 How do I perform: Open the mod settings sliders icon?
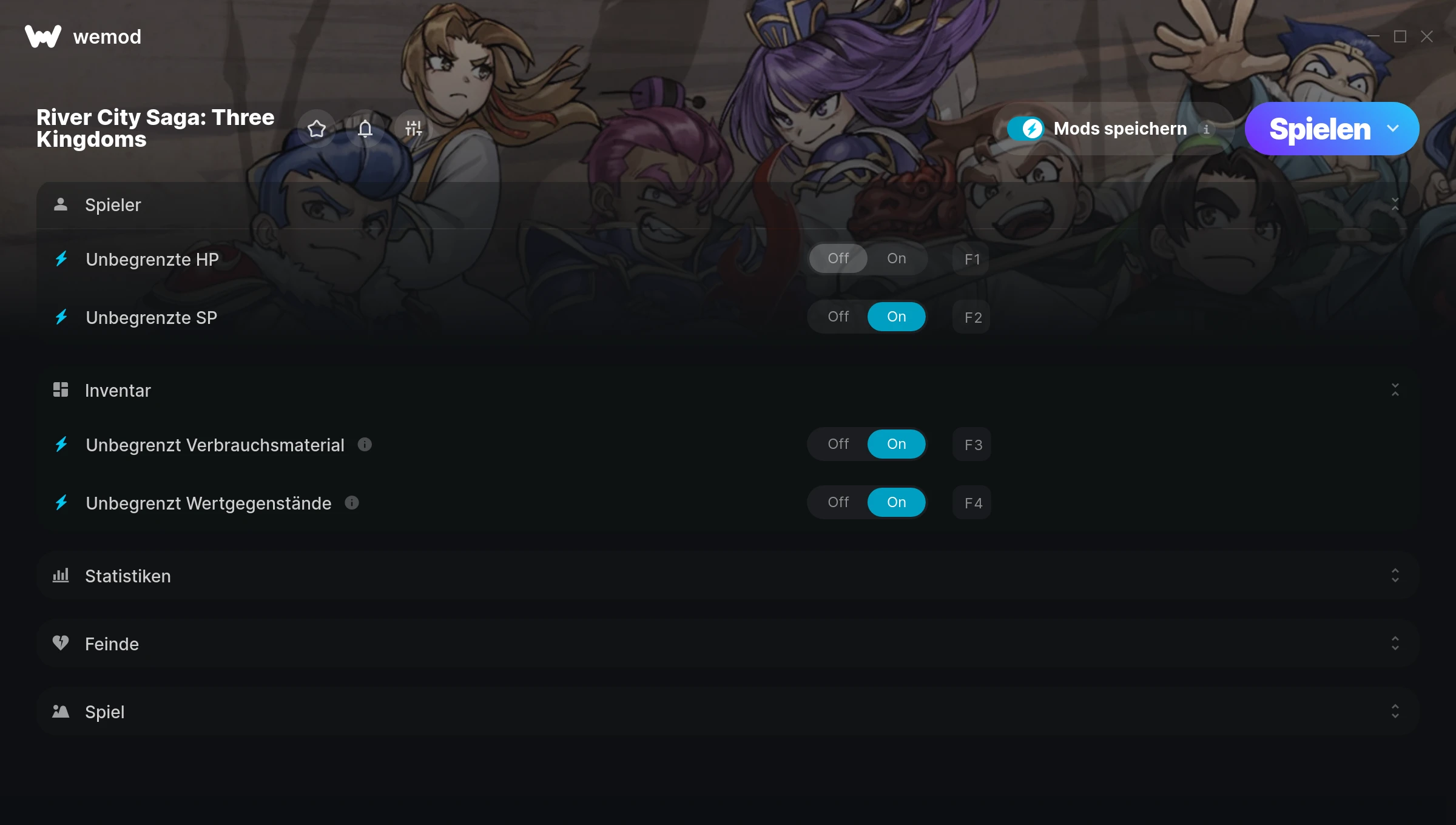[414, 129]
